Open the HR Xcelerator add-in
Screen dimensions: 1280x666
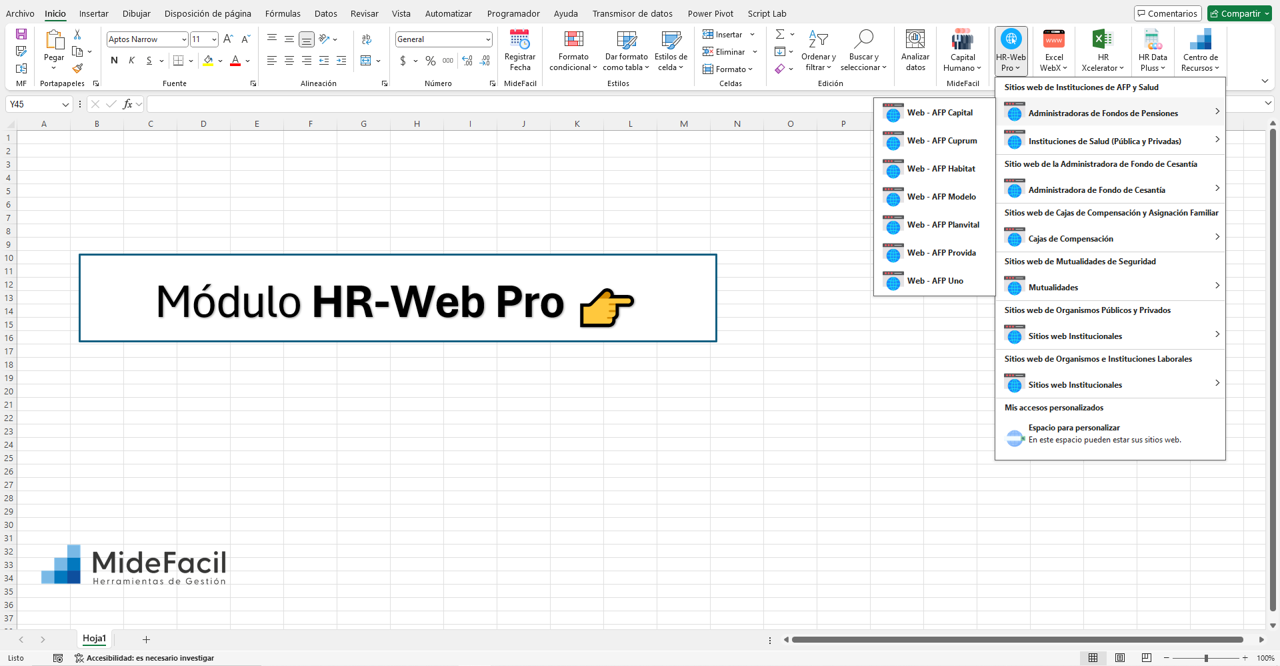(x=1102, y=50)
